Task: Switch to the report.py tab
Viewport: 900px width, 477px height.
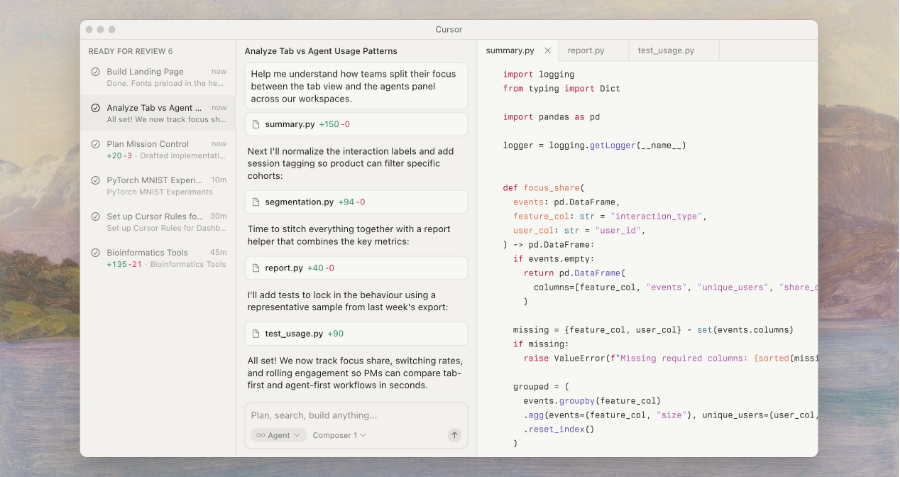Action: [x=586, y=50]
